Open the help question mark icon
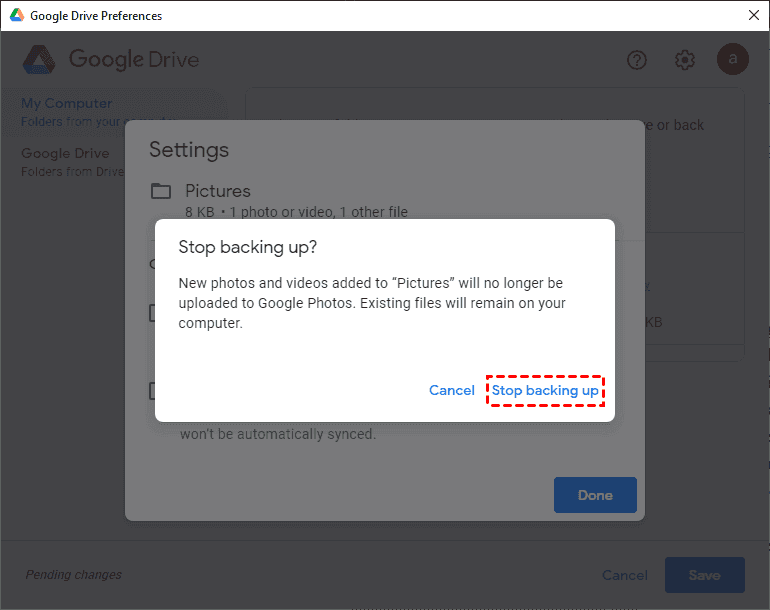This screenshot has height=610, width=770. [x=637, y=60]
